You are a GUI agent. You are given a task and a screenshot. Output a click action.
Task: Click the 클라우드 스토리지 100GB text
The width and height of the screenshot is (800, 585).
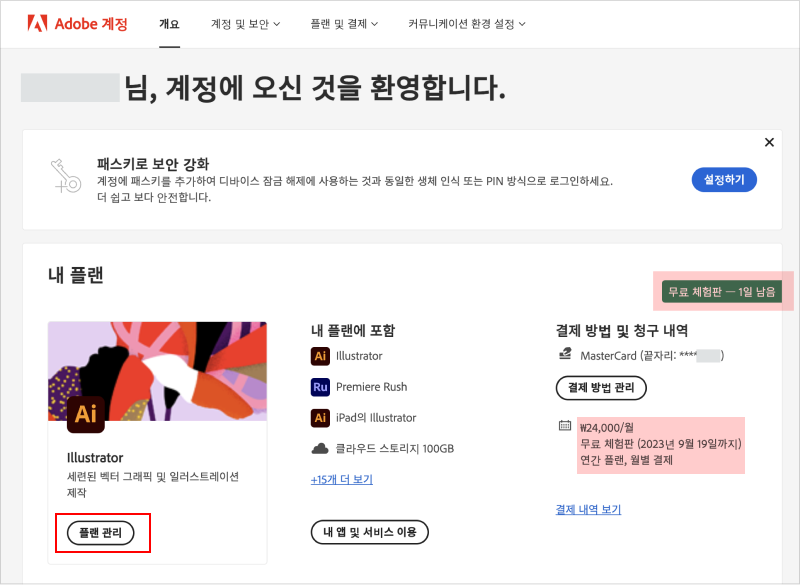pos(394,449)
